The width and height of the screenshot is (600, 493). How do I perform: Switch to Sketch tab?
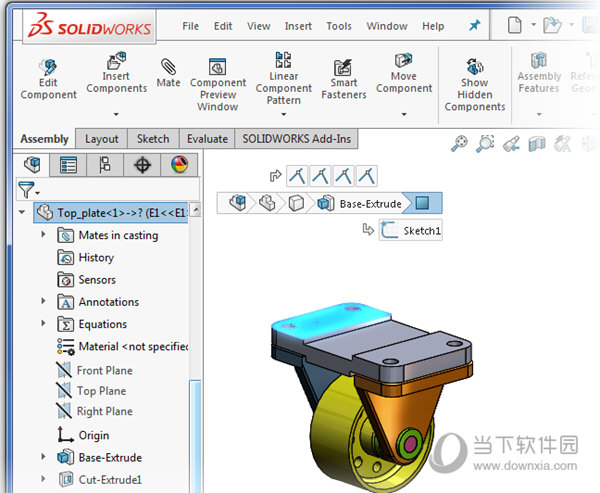153,139
